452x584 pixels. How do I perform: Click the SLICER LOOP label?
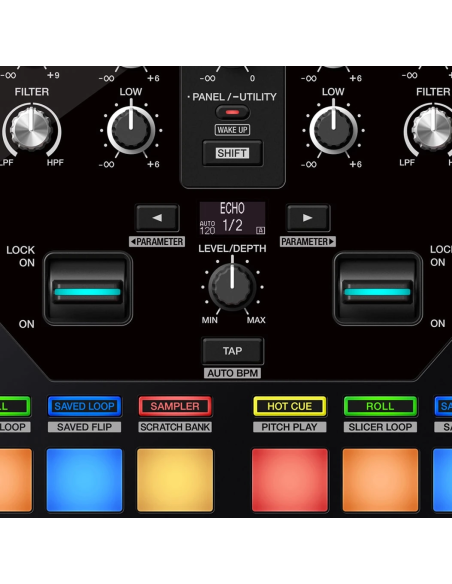coord(380,427)
